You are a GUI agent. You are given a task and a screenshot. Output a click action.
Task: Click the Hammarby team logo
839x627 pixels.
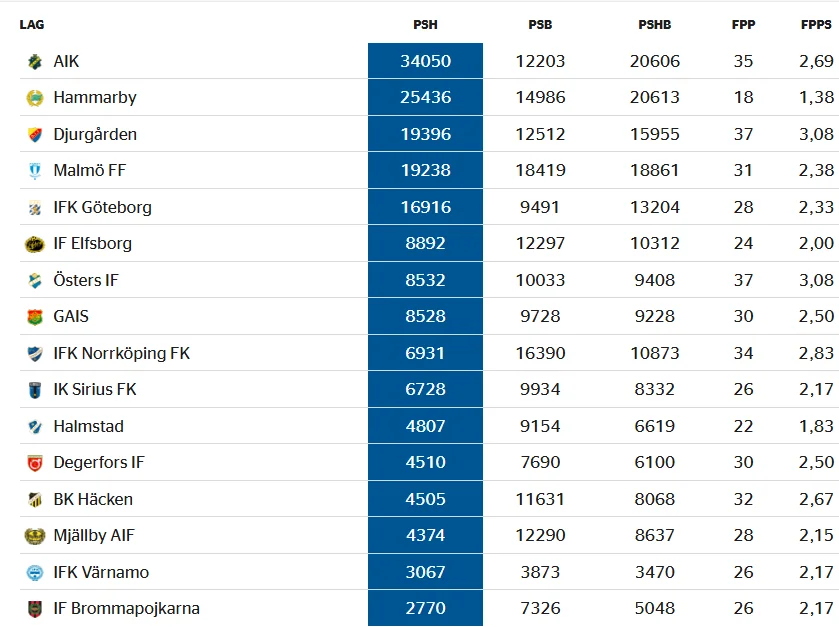(35, 98)
